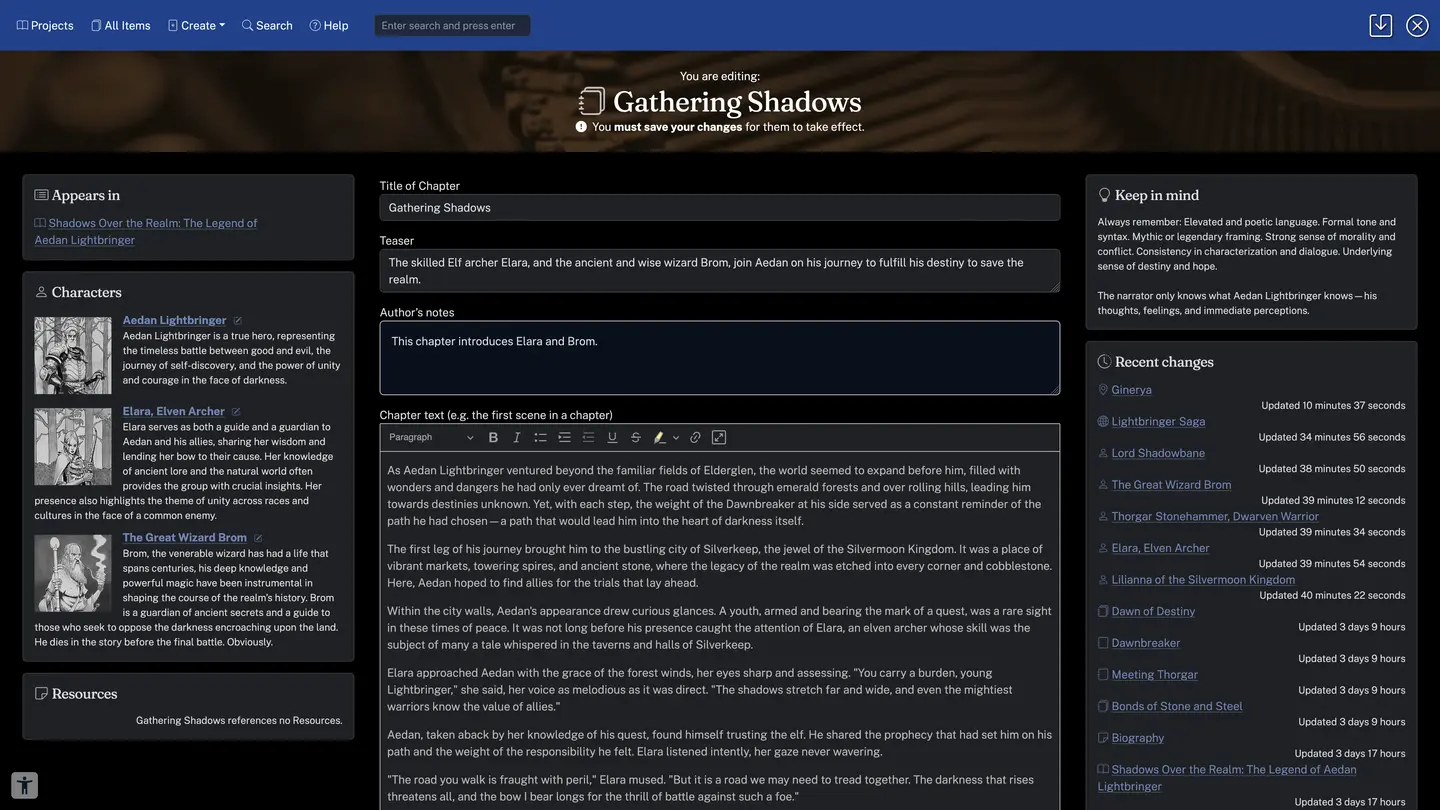
Task: Toggle underline formatting in the editor
Action: [612, 438]
